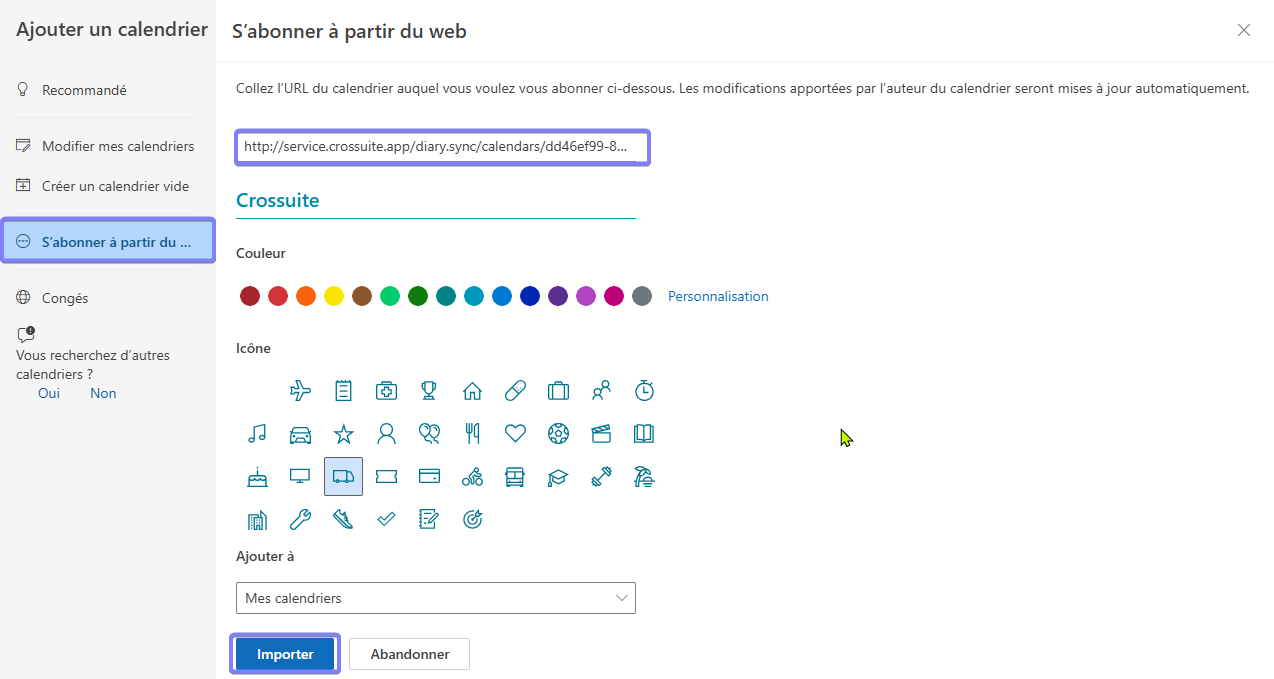This screenshot has height=679, width=1274.
Task: Click the Importer button
Action: point(285,654)
